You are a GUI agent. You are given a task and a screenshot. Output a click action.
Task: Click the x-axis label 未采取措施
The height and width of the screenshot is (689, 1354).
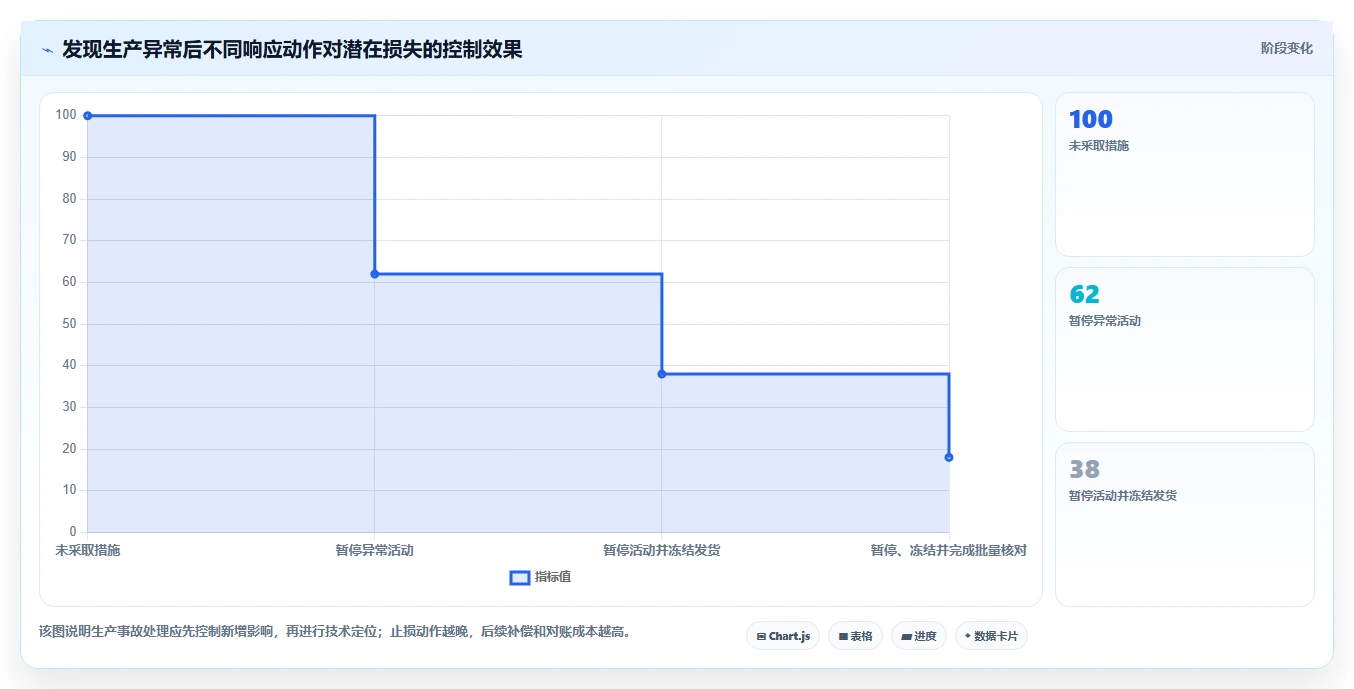tap(88, 550)
